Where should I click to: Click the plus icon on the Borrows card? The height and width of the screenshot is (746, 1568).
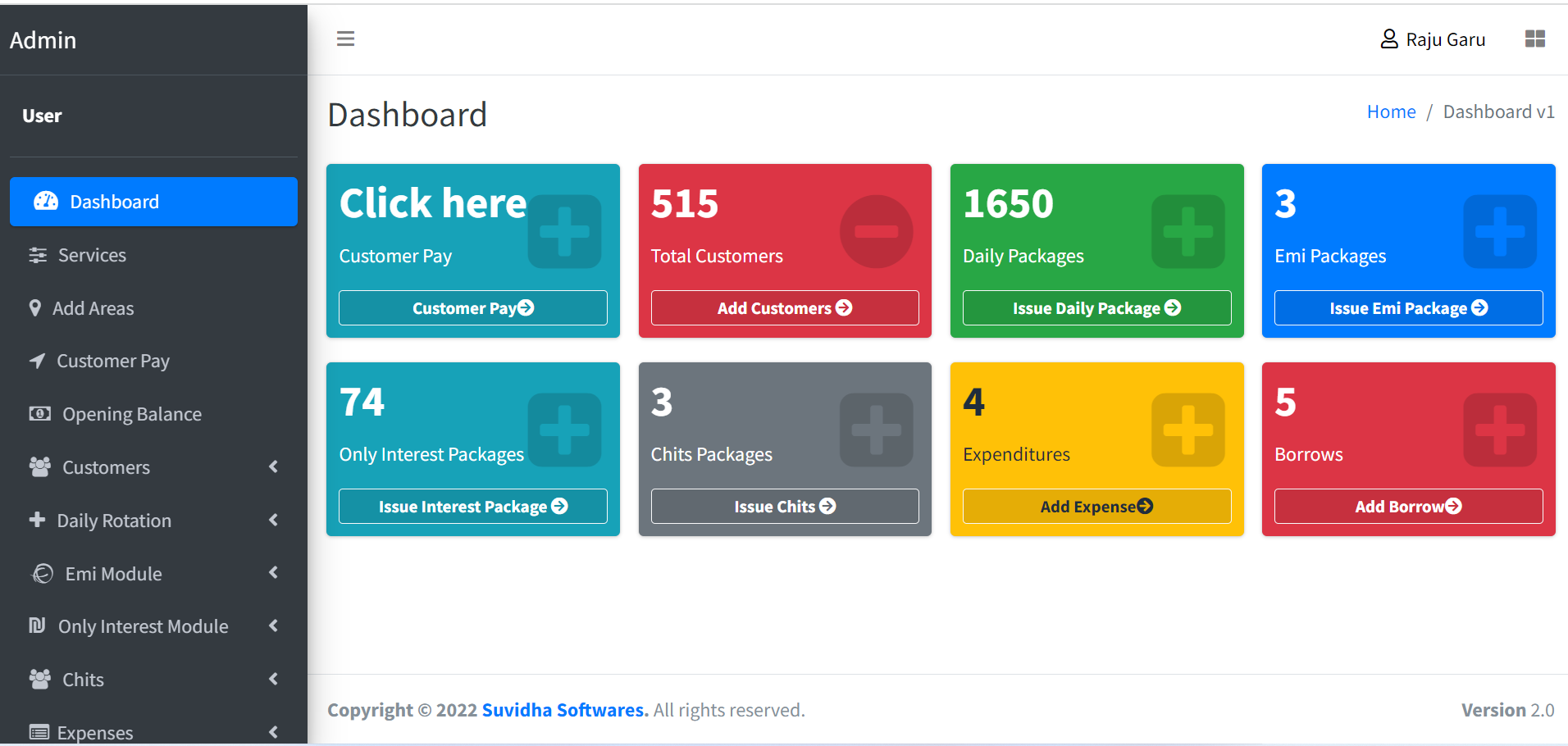click(x=1499, y=430)
